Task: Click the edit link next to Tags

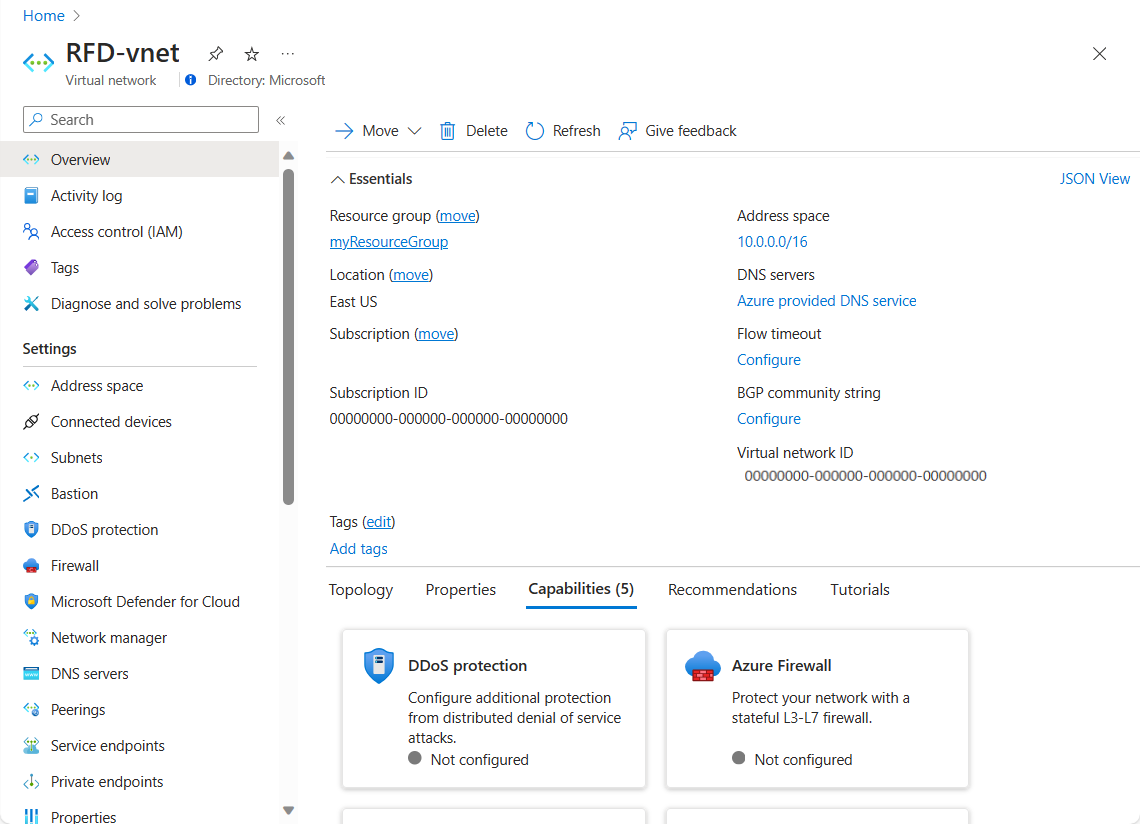Action: (x=378, y=522)
